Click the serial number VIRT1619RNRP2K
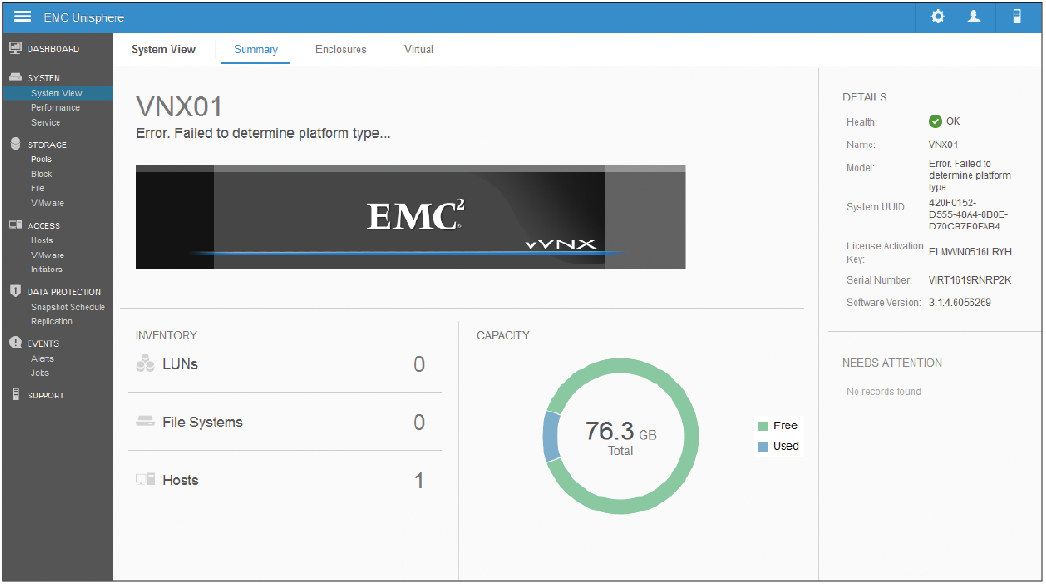The image size is (1046, 585). coord(970,280)
